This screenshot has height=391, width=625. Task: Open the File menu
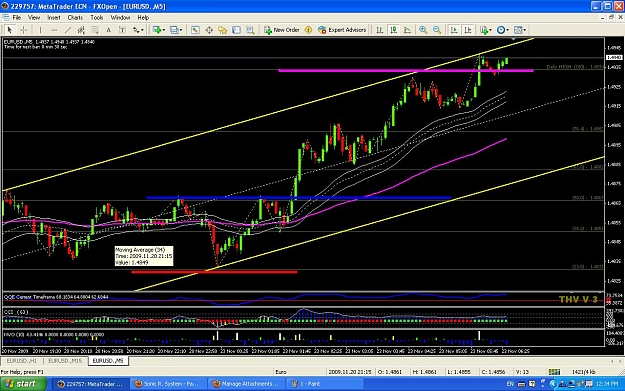17,18
